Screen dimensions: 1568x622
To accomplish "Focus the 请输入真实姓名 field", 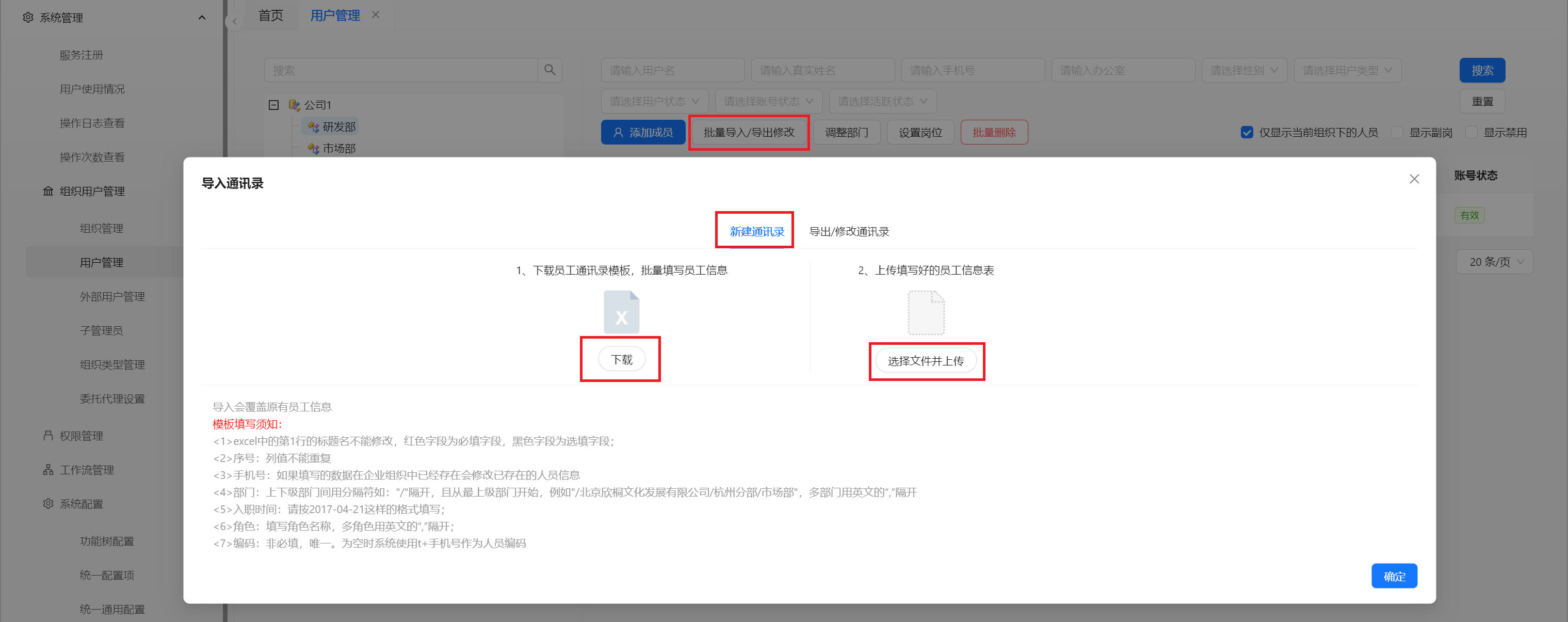I will click(x=822, y=70).
